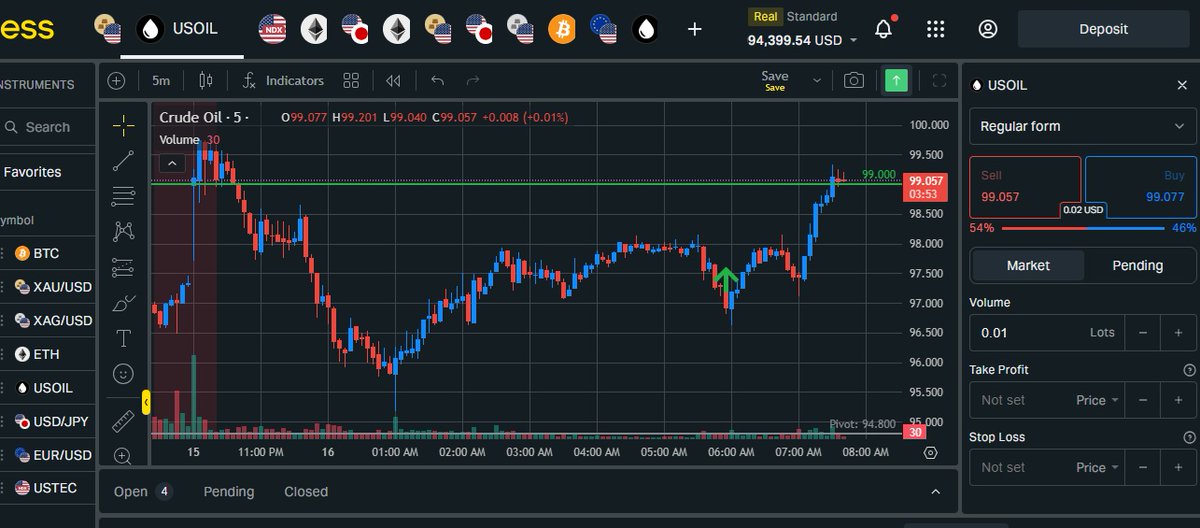The image size is (1200, 528).
Task: Switch order type to Pending
Action: click(1138, 265)
